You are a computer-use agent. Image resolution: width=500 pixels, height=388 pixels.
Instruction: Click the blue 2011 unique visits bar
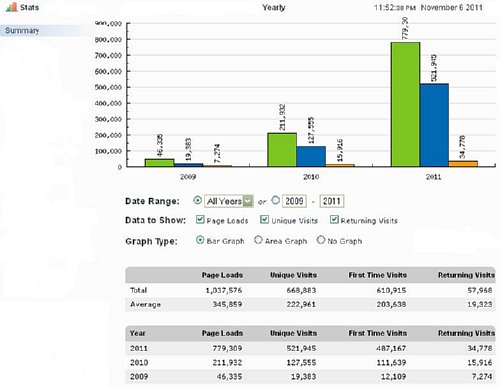click(434, 125)
